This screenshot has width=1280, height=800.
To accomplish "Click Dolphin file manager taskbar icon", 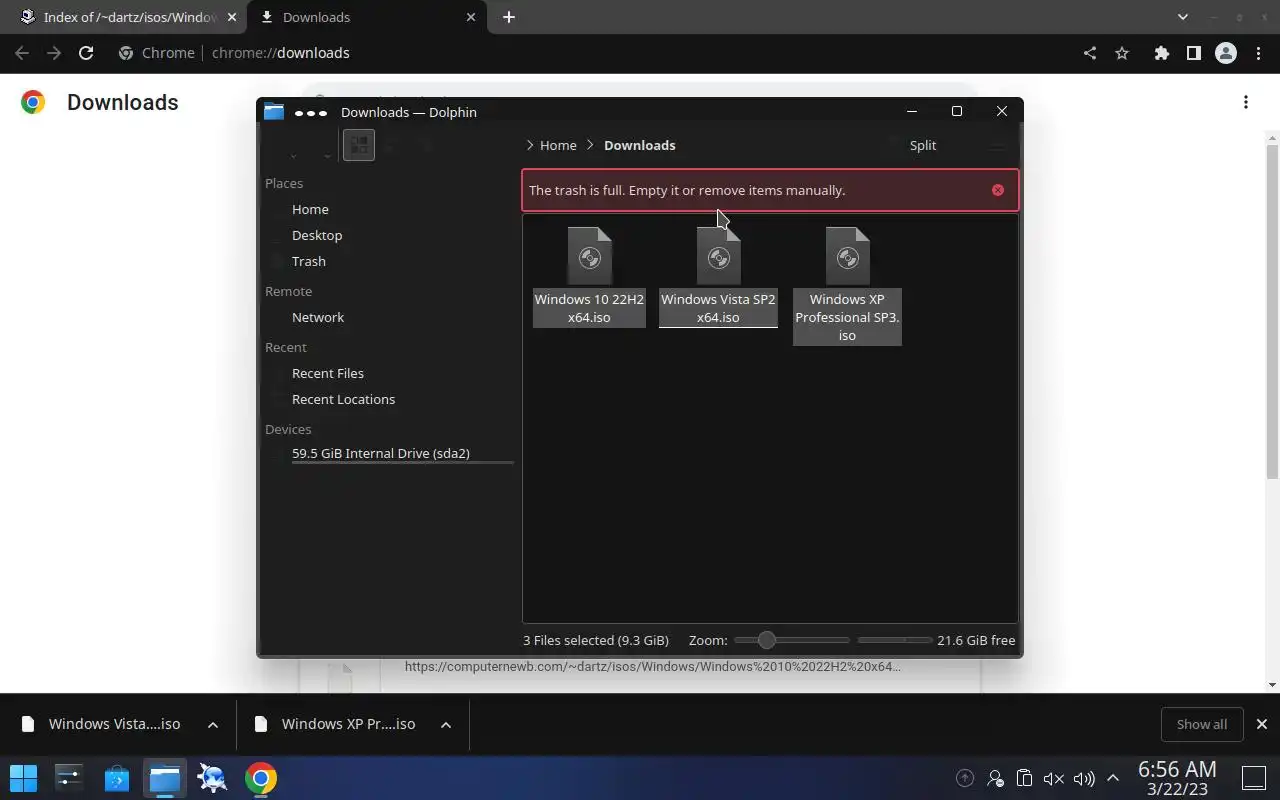I will [165, 778].
